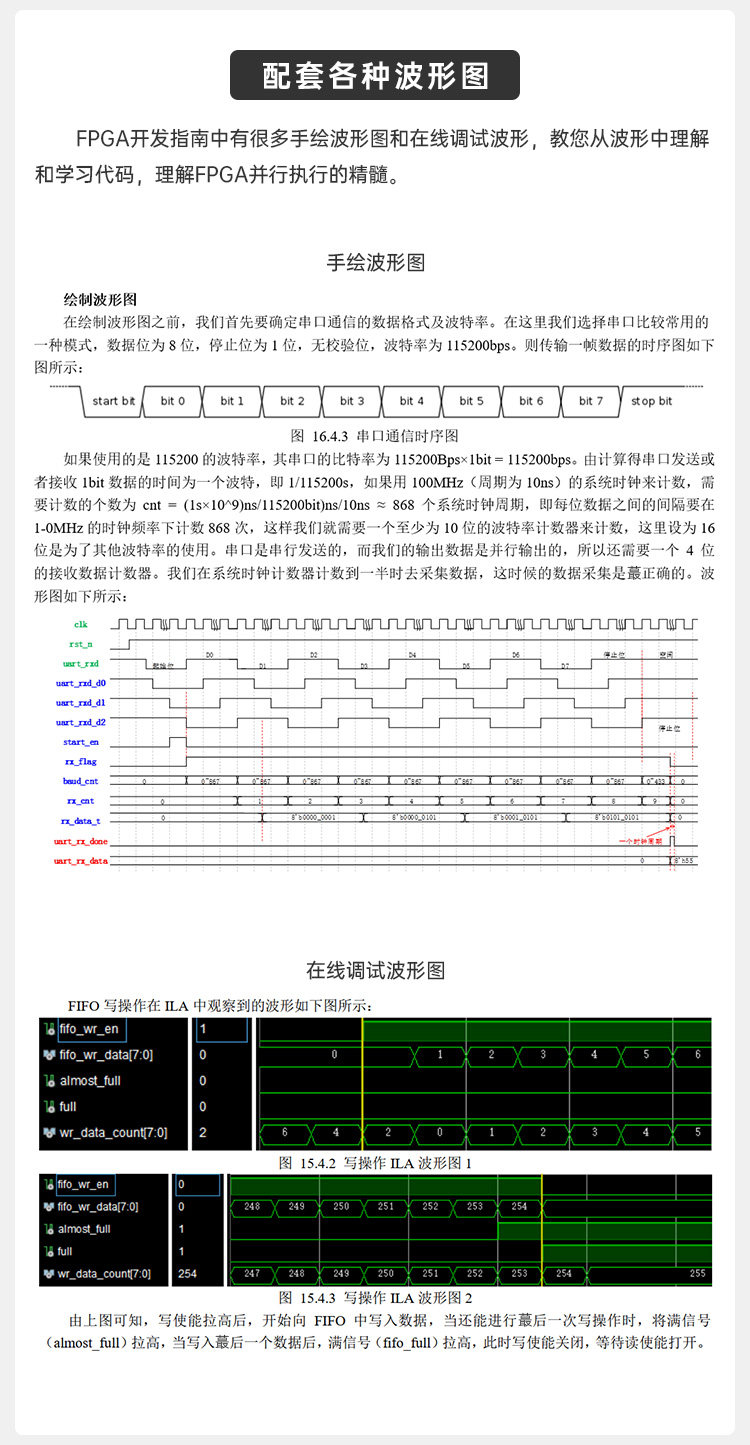750x1445 pixels.
Task: Click the fifo_wr_data segment 254 in waveform 2
Action: pos(519,1207)
